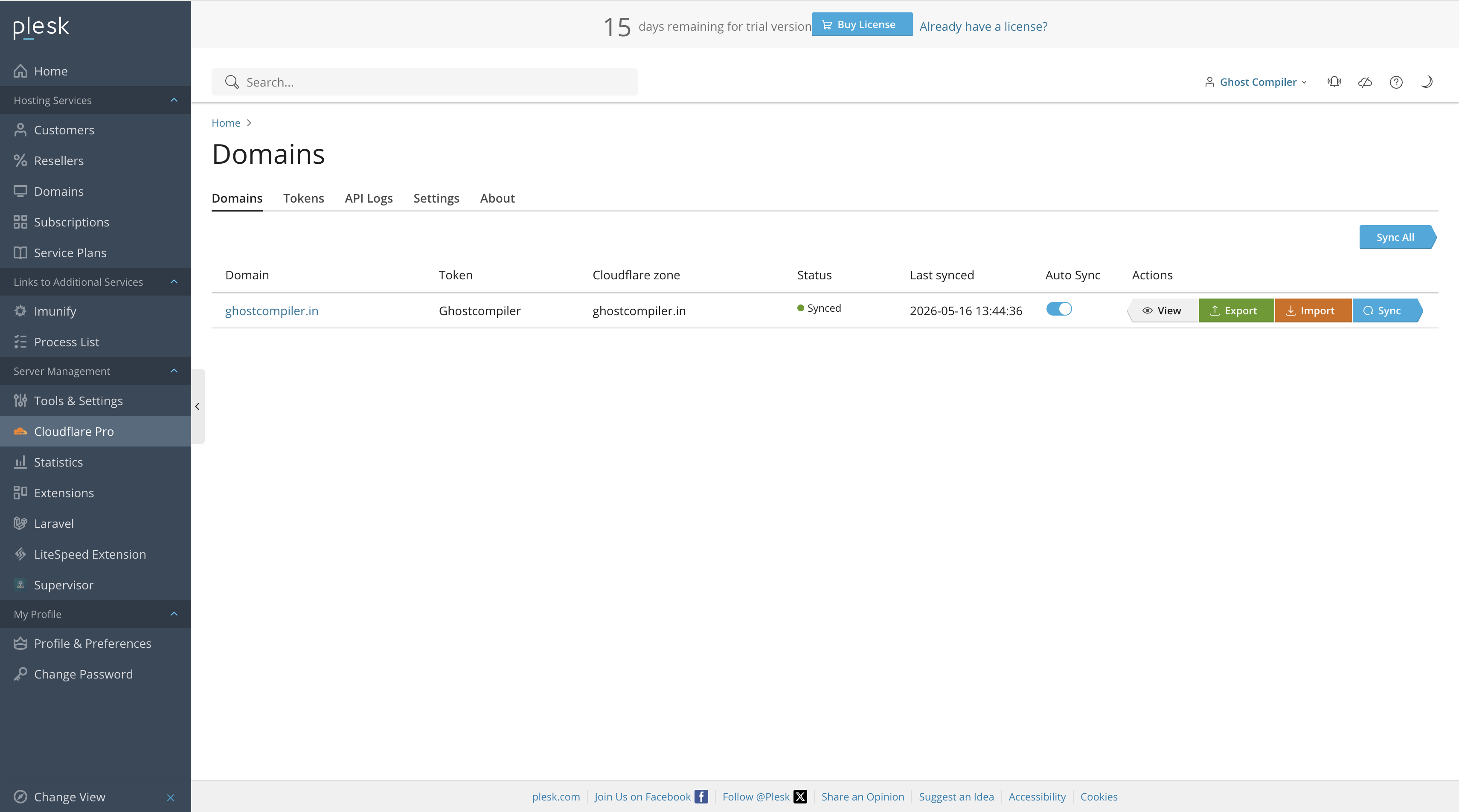Image resolution: width=1459 pixels, height=812 pixels.
Task: Dismiss the Change View item
Action: (171, 797)
